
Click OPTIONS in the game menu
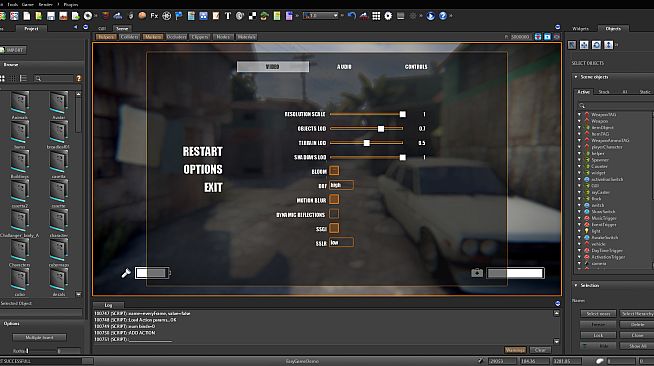click(x=203, y=169)
